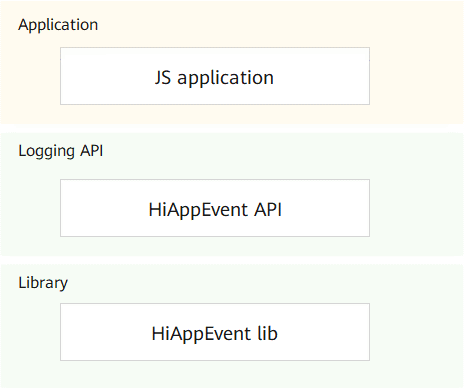Click empty area right of JS application box
Screen dimensions: 464x388
coord(417,76)
